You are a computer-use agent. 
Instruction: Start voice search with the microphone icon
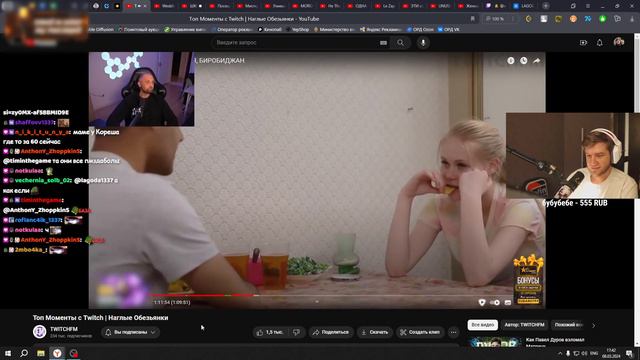[x=423, y=42]
